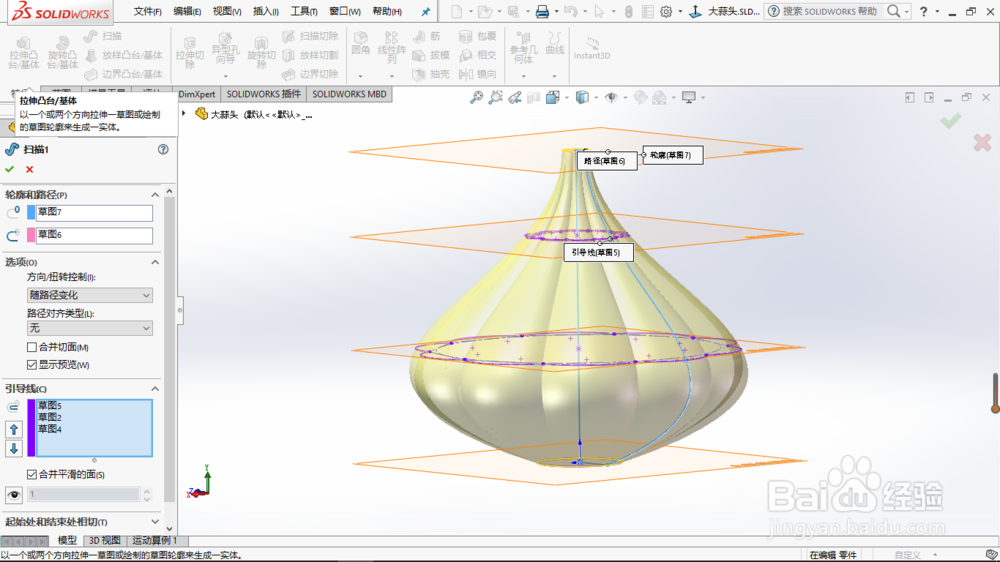Screen dimensions: 1000x562
Task: Collapse the 轮廓和路径 section
Action: click(155, 195)
